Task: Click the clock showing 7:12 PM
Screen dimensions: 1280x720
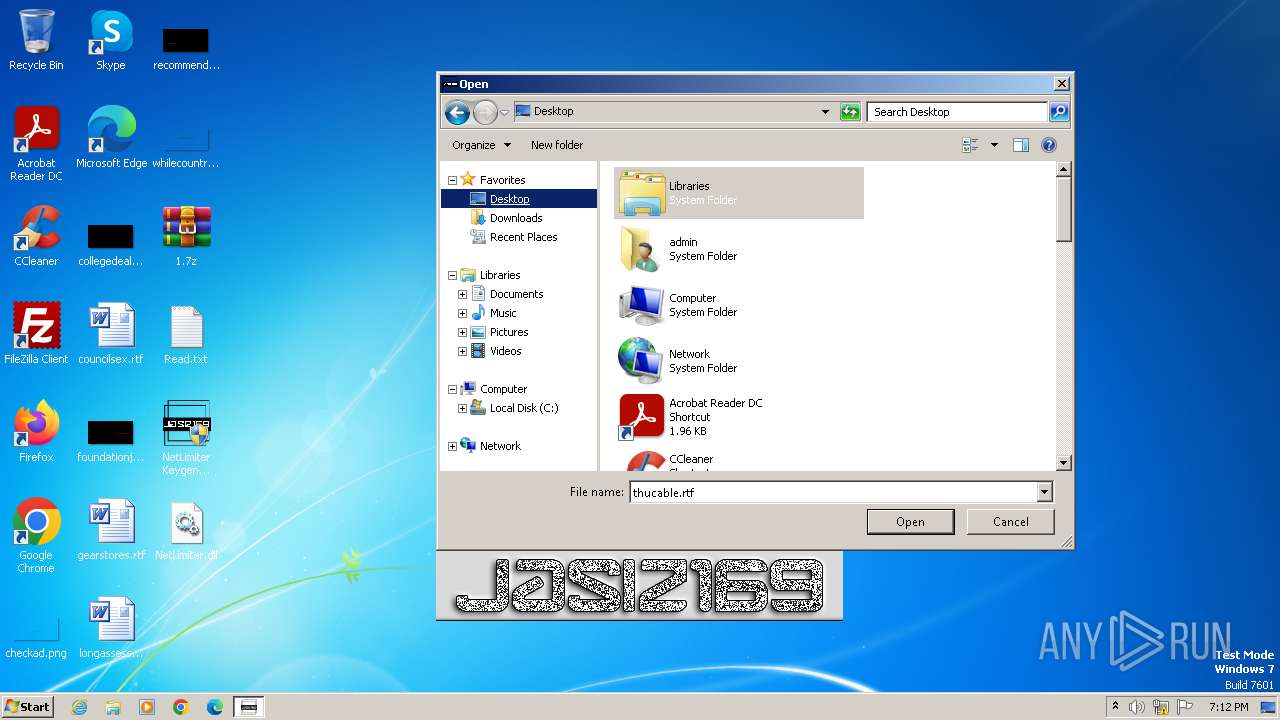Action: tap(1228, 707)
